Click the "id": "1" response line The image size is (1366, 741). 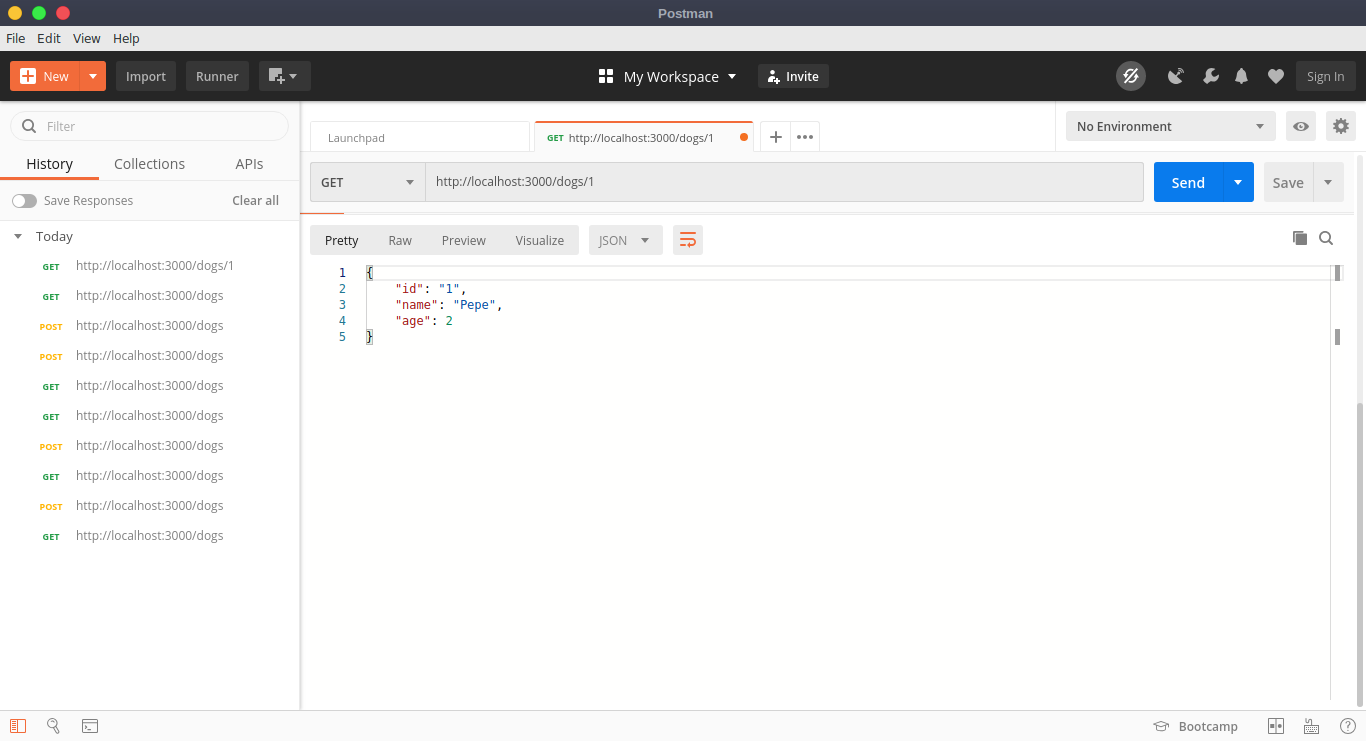click(431, 289)
